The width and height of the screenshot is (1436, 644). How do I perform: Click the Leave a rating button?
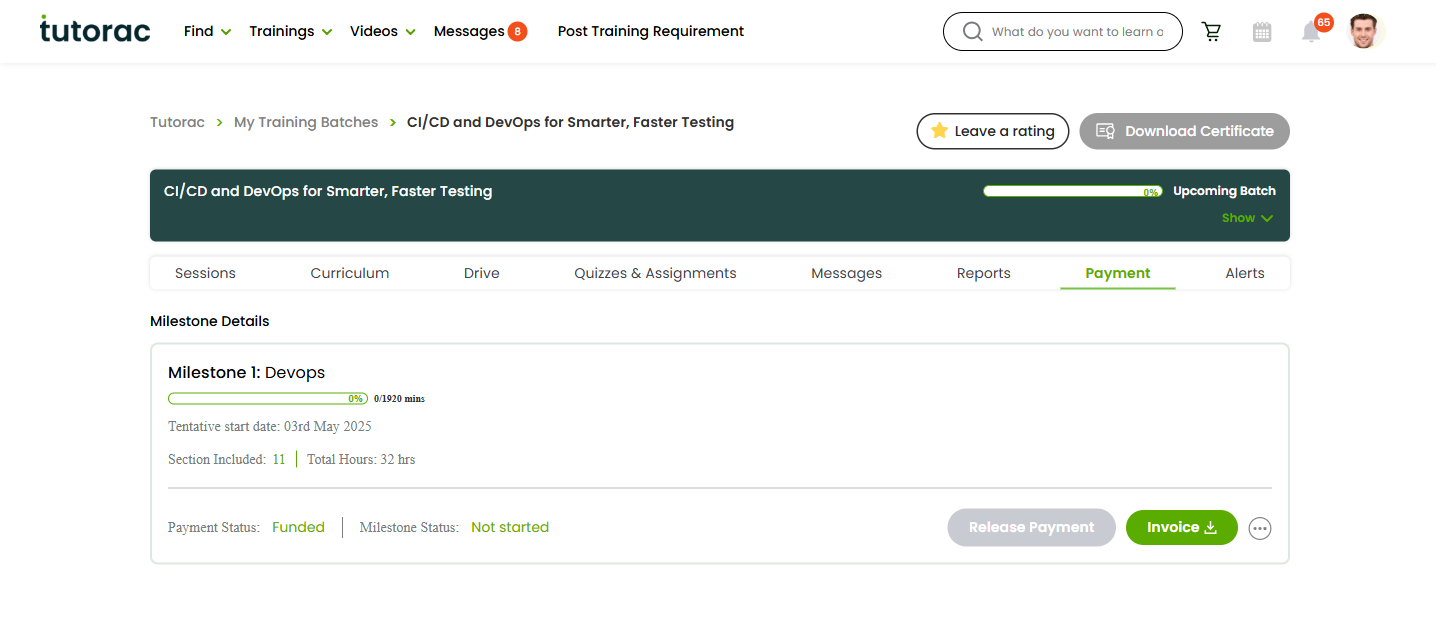coord(993,131)
